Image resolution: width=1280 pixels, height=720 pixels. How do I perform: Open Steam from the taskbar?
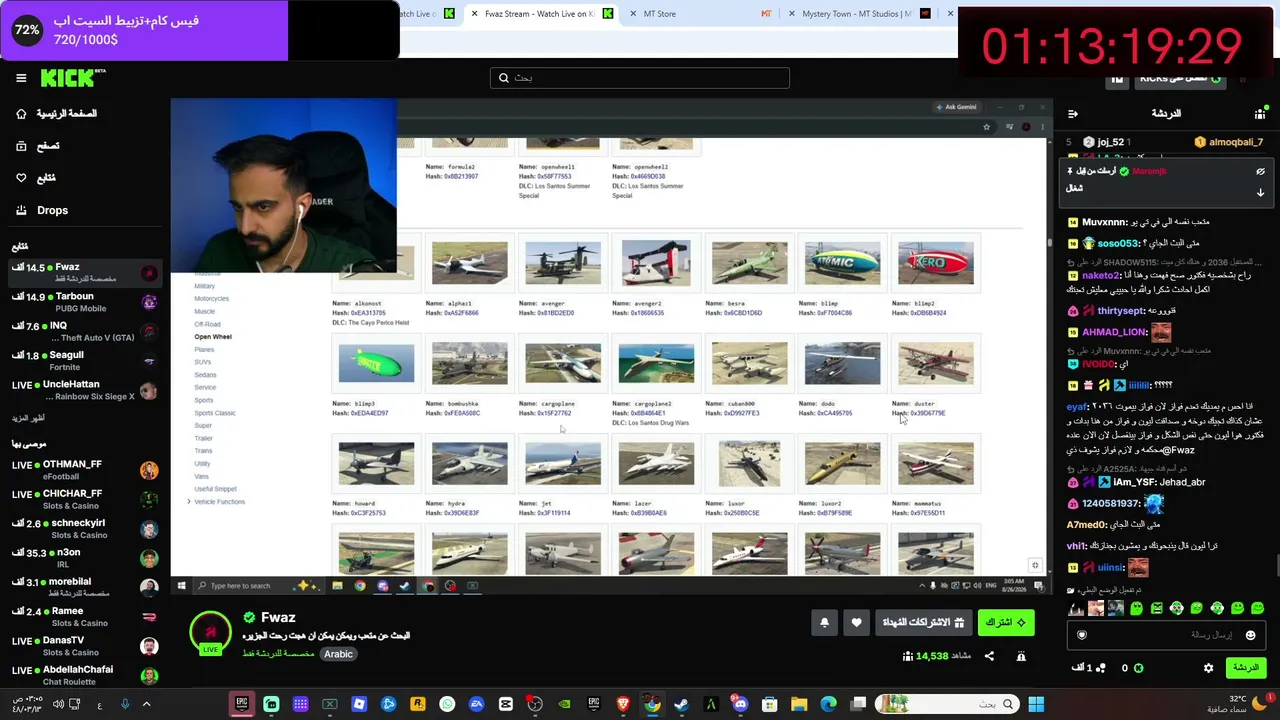681,704
